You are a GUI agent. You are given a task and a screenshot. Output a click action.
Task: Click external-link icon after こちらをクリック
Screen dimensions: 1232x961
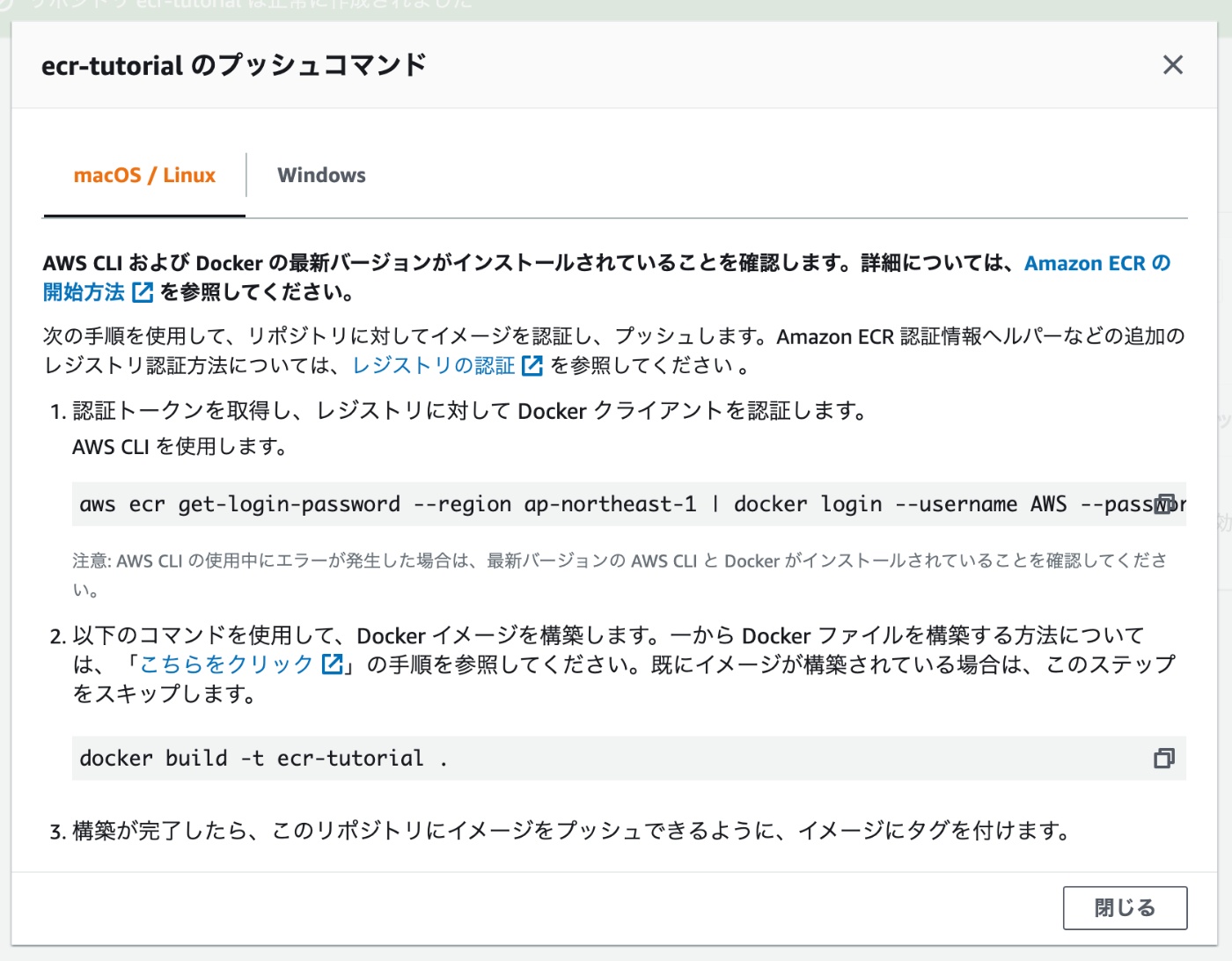pyautogui.click(x=332, y=665)
